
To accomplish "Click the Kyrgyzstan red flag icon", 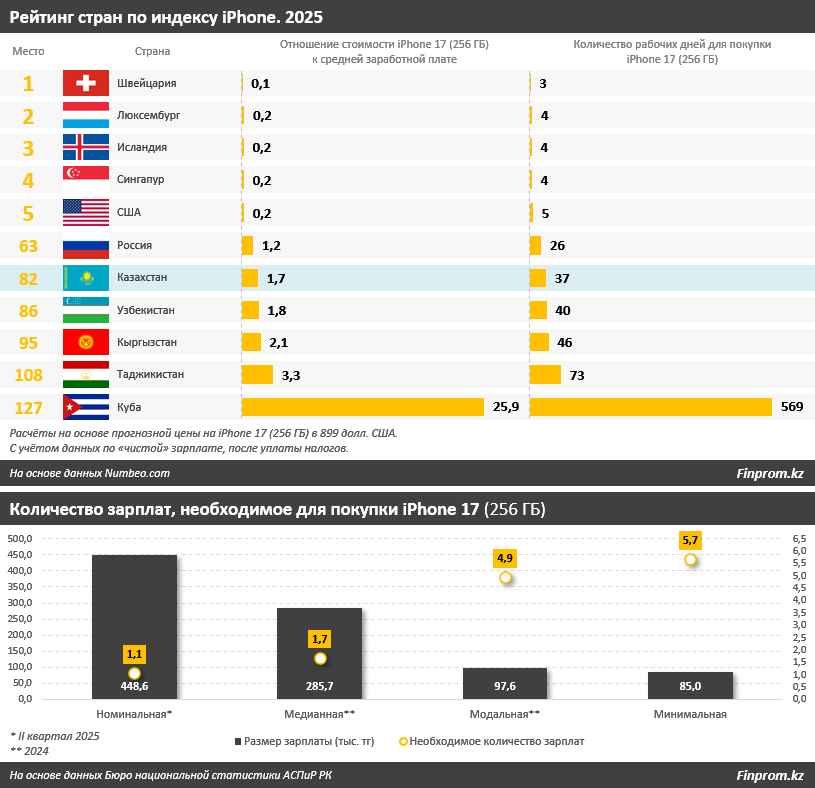I will 86,342.
